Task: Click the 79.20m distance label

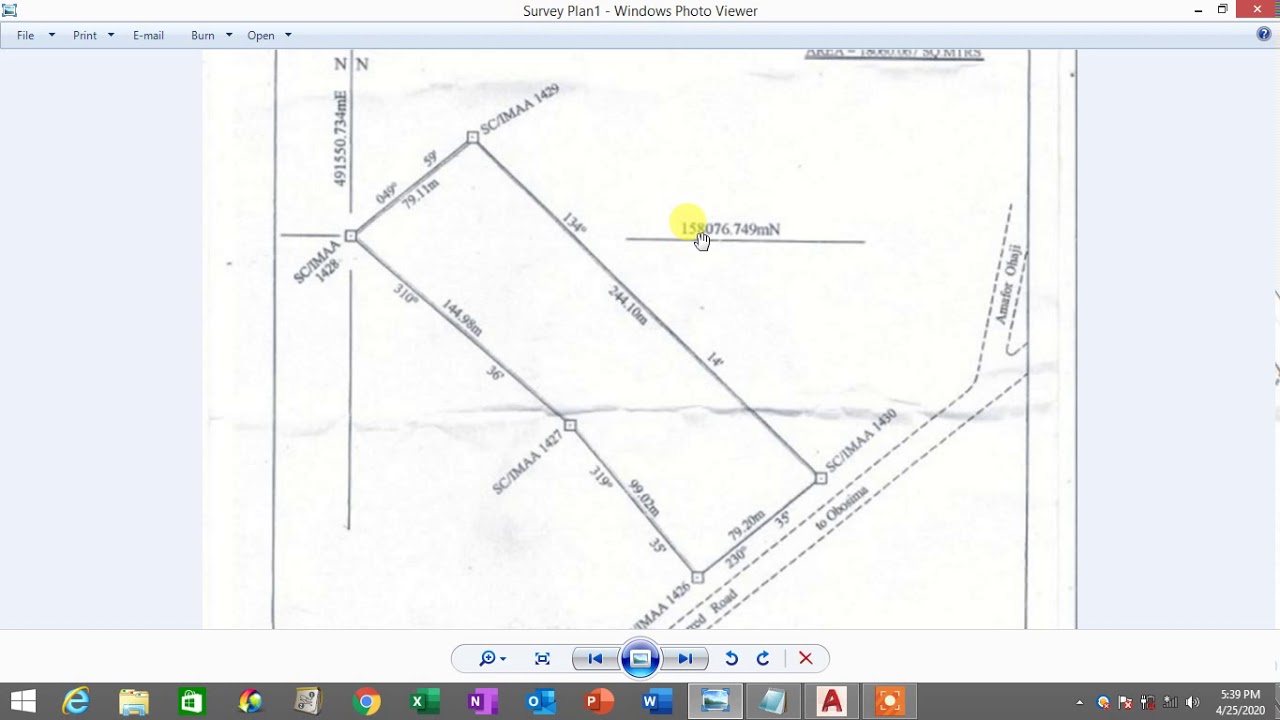Action: [746, 524]
